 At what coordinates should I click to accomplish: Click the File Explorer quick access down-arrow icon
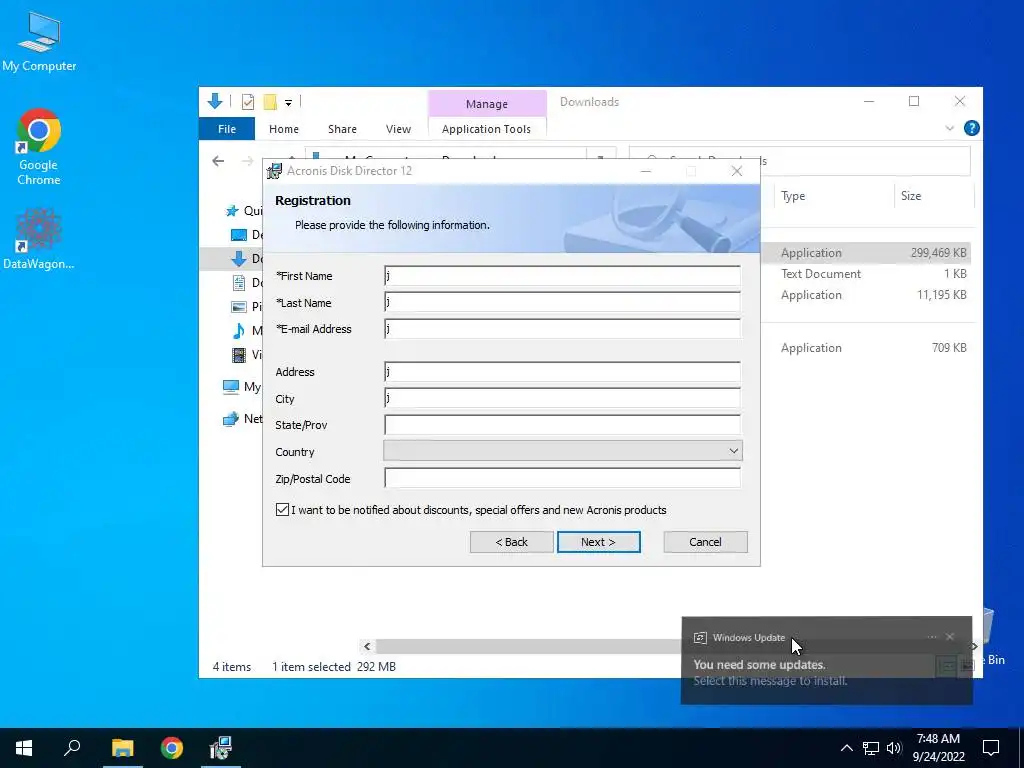(x=215, y=101)
